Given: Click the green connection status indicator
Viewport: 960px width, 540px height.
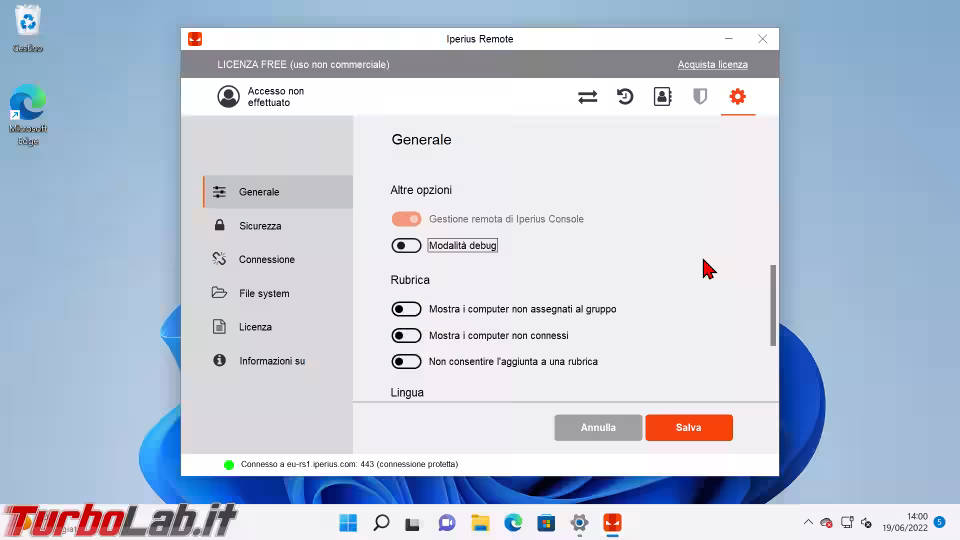Looking at the screenshot, I should (229, 465).
